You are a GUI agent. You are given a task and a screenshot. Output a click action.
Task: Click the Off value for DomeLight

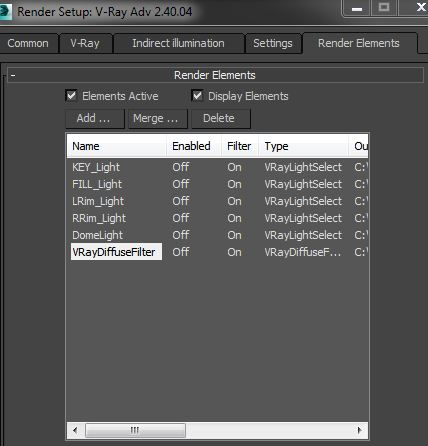click(x=181, y=235)
